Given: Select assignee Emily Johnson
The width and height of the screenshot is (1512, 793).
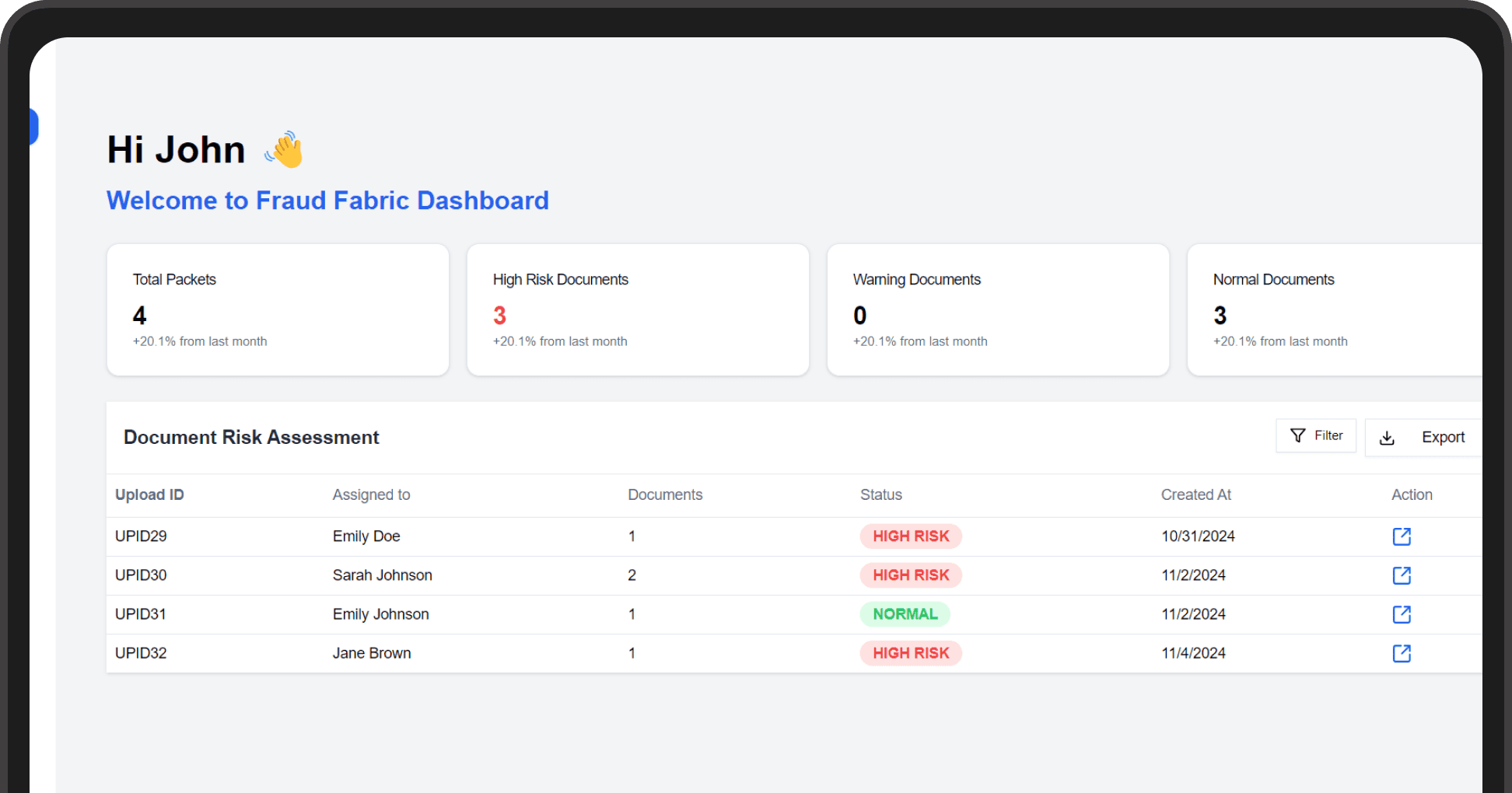Looking at the screenshot, I should (381, 614).
